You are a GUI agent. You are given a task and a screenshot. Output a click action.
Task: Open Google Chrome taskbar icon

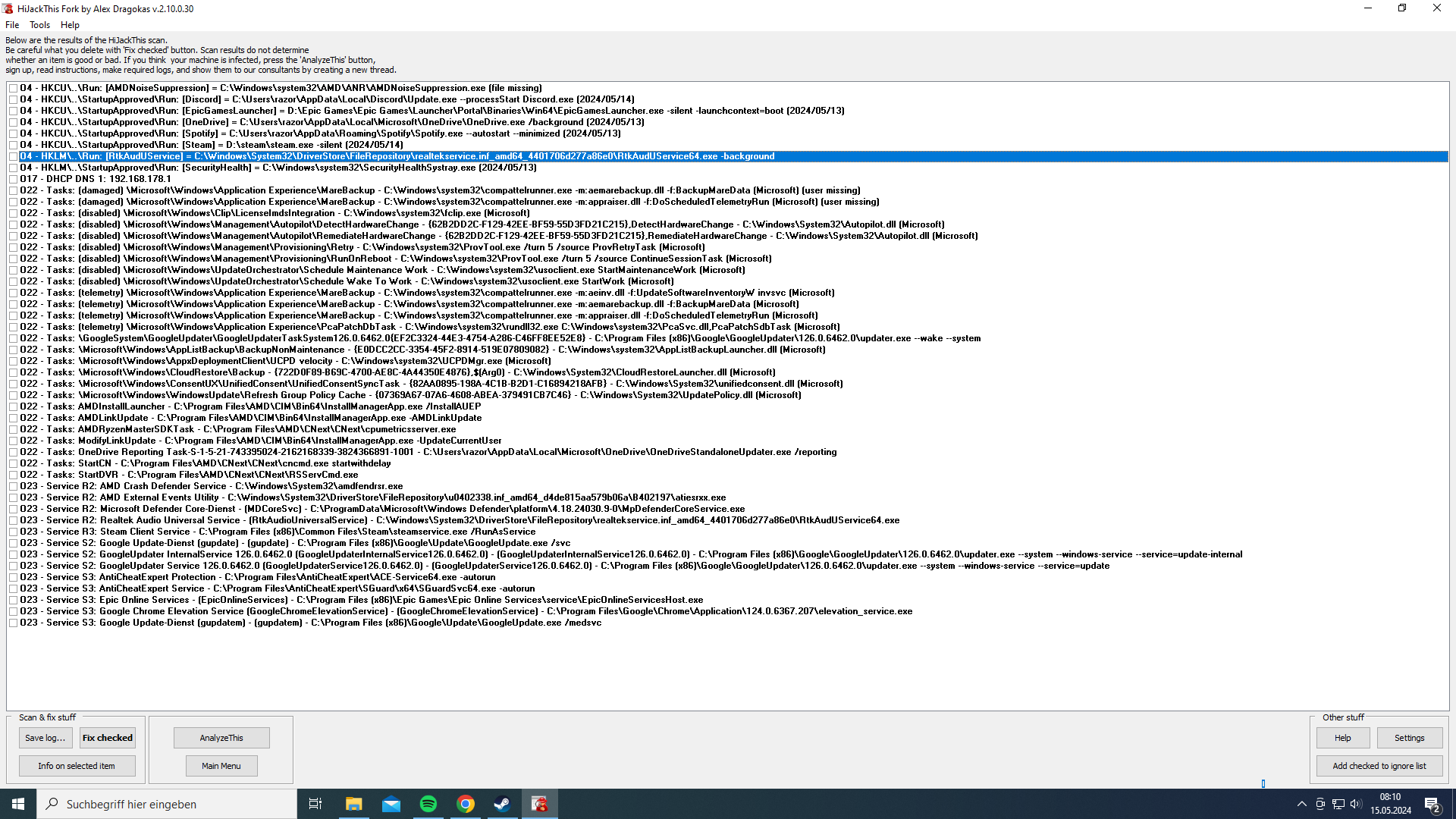click(466, 804)
